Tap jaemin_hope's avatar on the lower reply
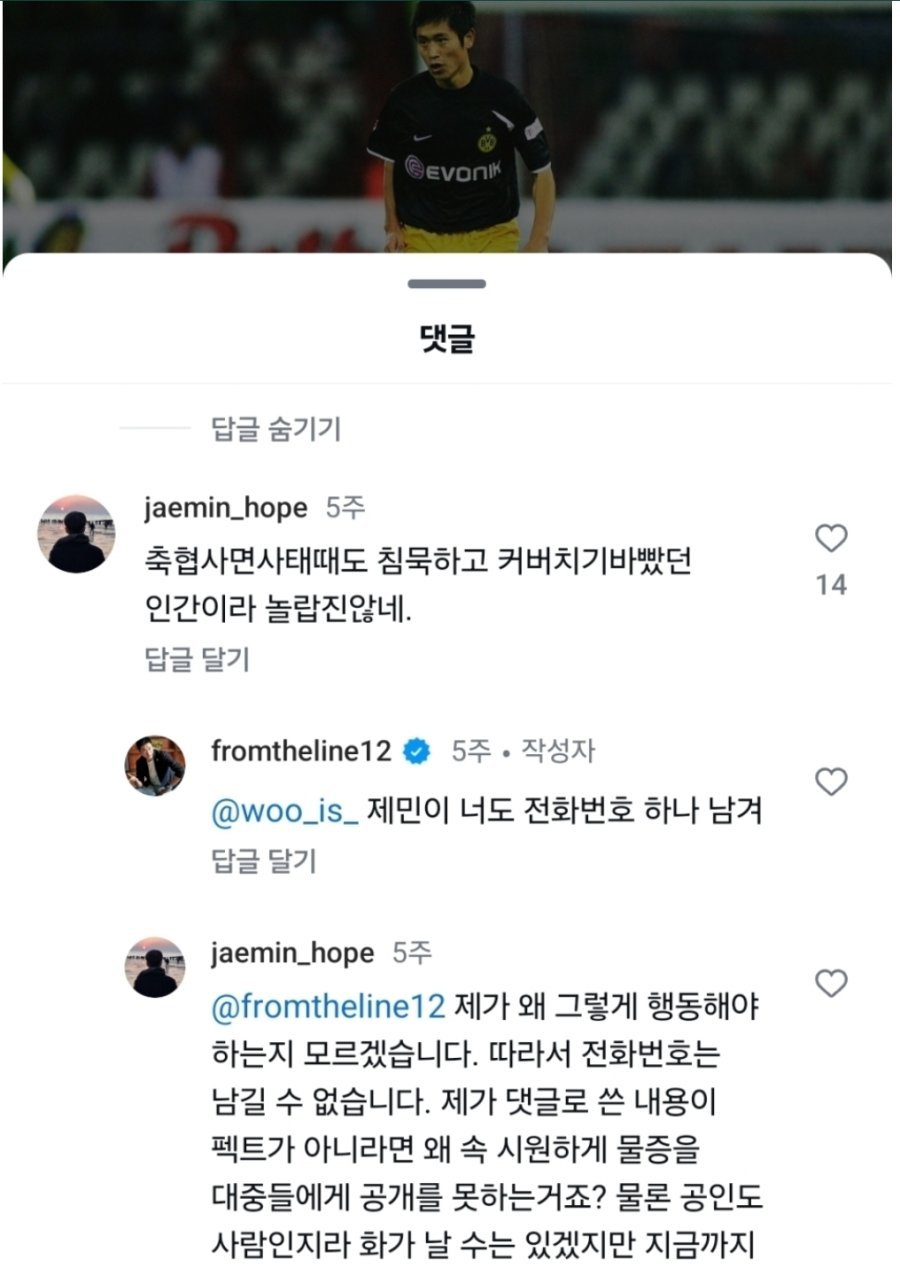This screenshot has height=1276, width=900. pos(154,967)
